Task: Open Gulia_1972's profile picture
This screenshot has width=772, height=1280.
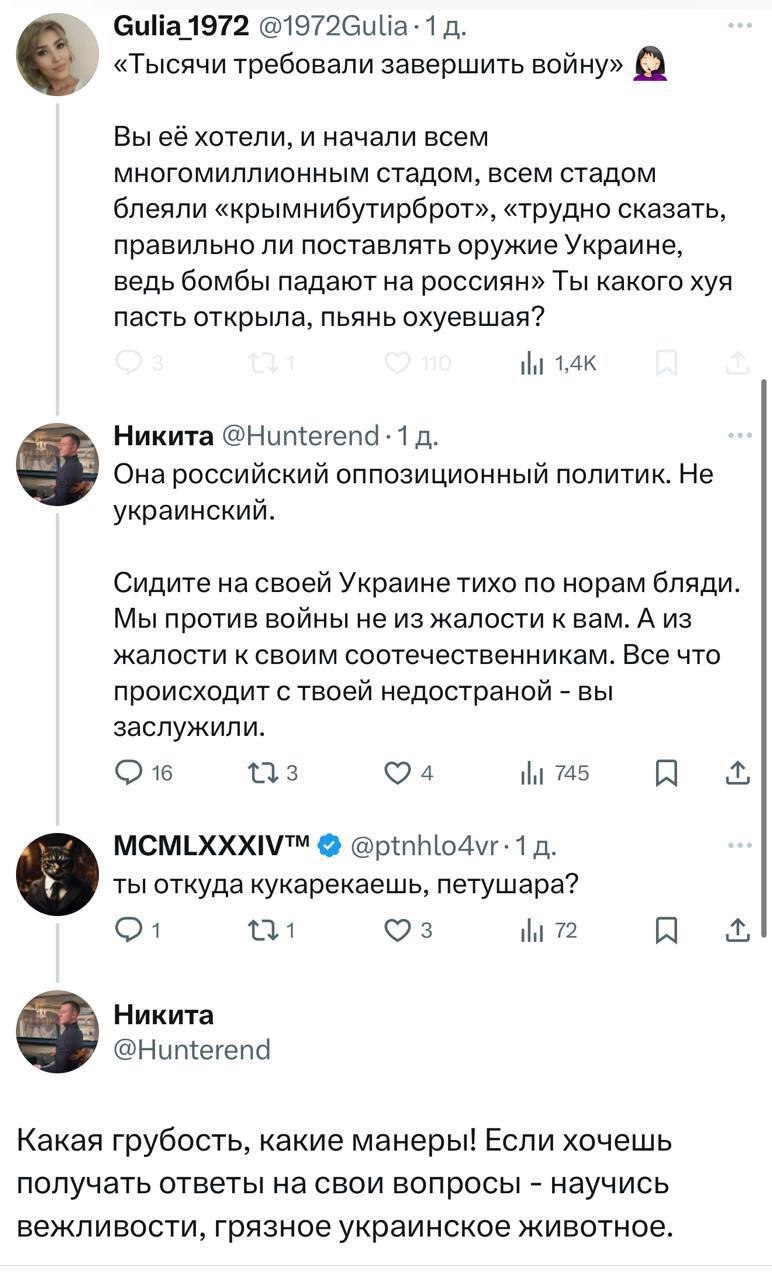Action: (57, 55)
